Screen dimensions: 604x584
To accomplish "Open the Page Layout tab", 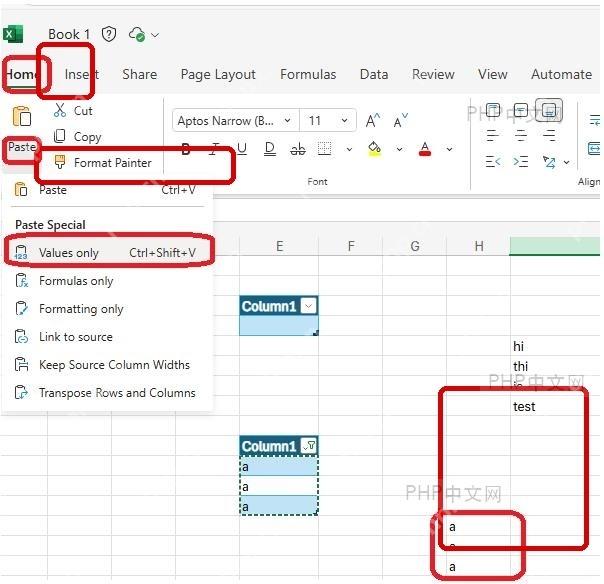I will pyautogui.click(x=218, y=74).
